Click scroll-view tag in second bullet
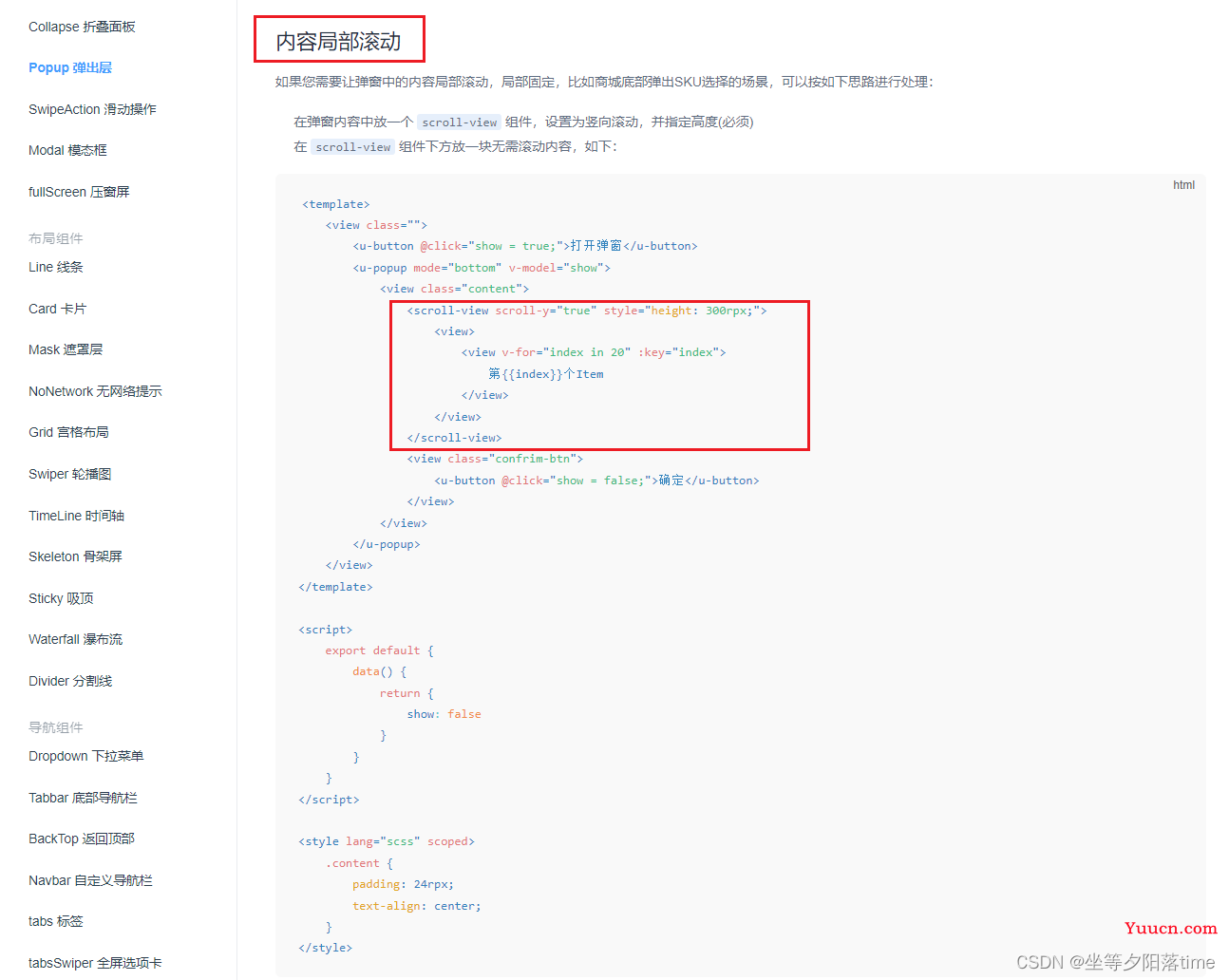Image resolution: width=1229 pixels, height=980 pixels. 353,147
